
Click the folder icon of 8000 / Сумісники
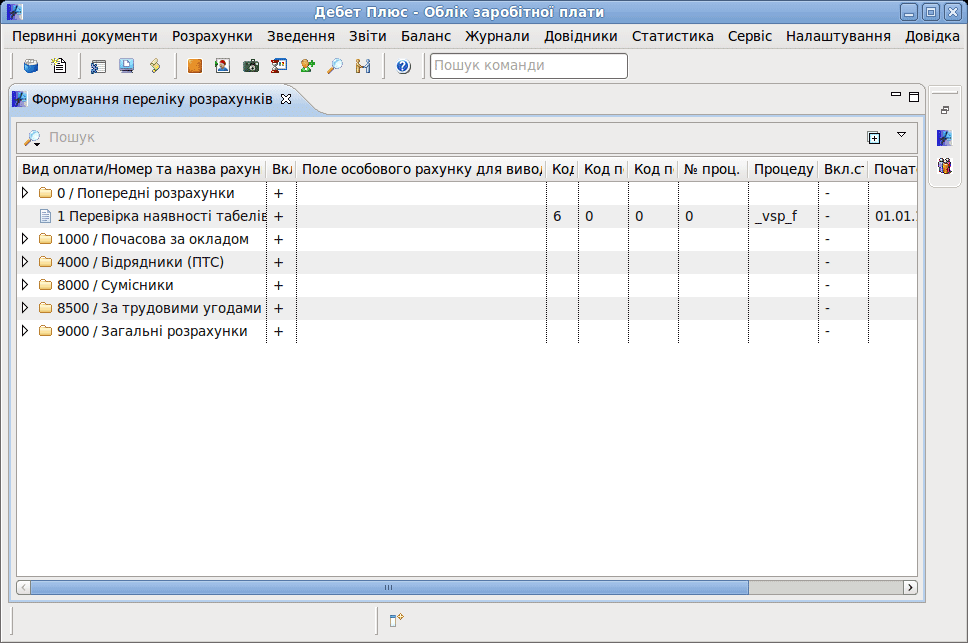(45, 285)
